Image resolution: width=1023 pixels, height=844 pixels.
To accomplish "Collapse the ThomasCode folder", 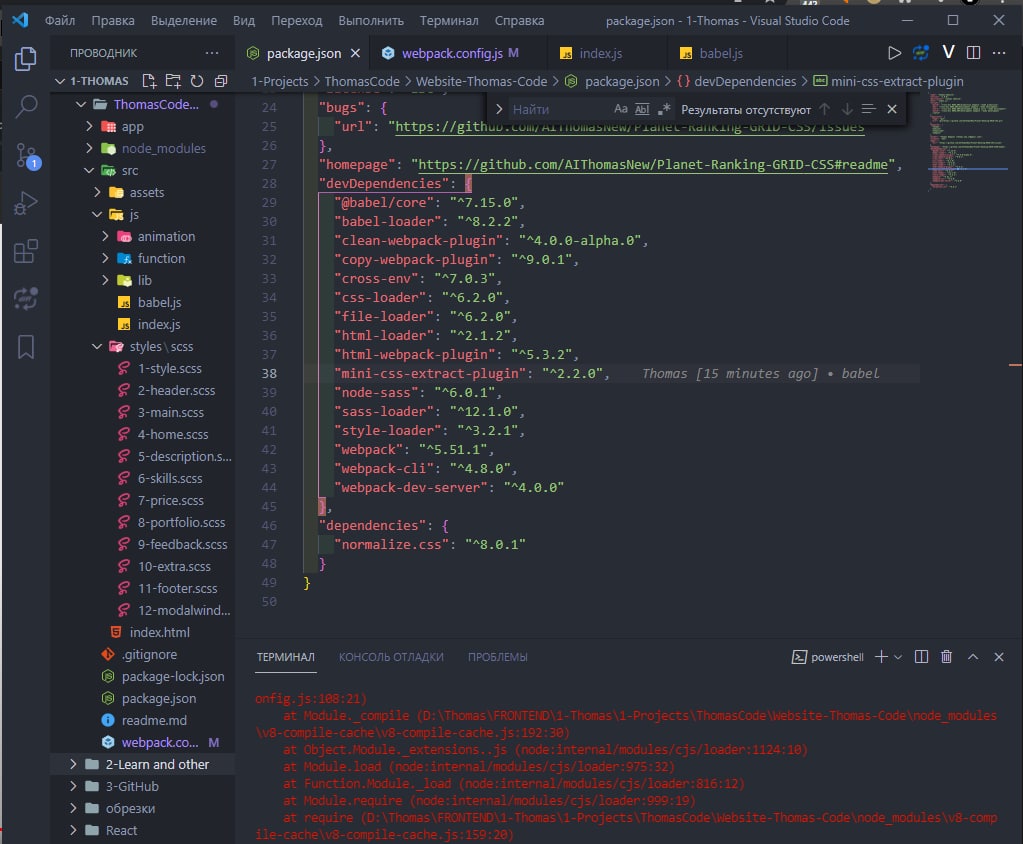I will click(81, 104).
